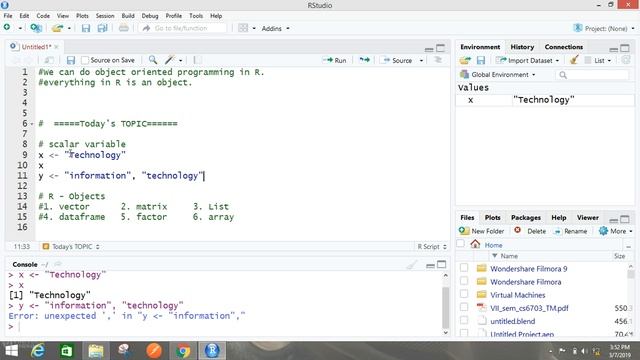Screen dimensions: 640x360
Task: Open the Global Environment dropdown
Action: (x=498, y=75)
